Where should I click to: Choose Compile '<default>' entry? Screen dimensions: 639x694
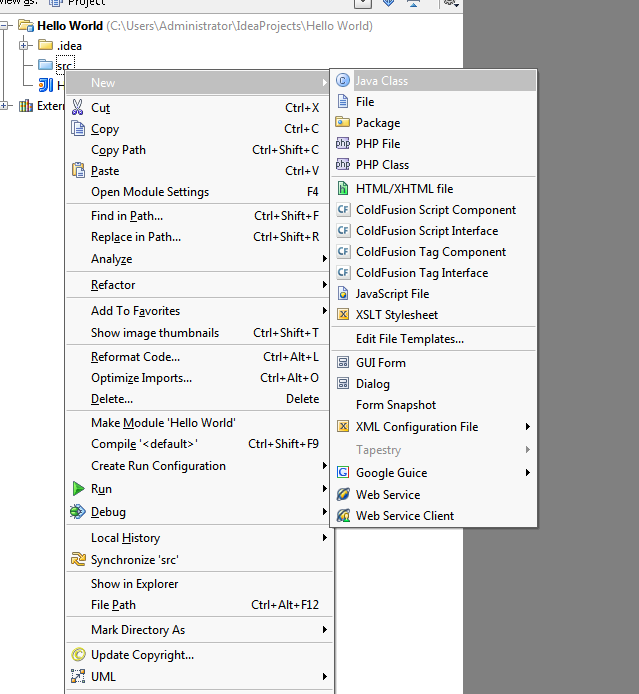pos(198,443)
